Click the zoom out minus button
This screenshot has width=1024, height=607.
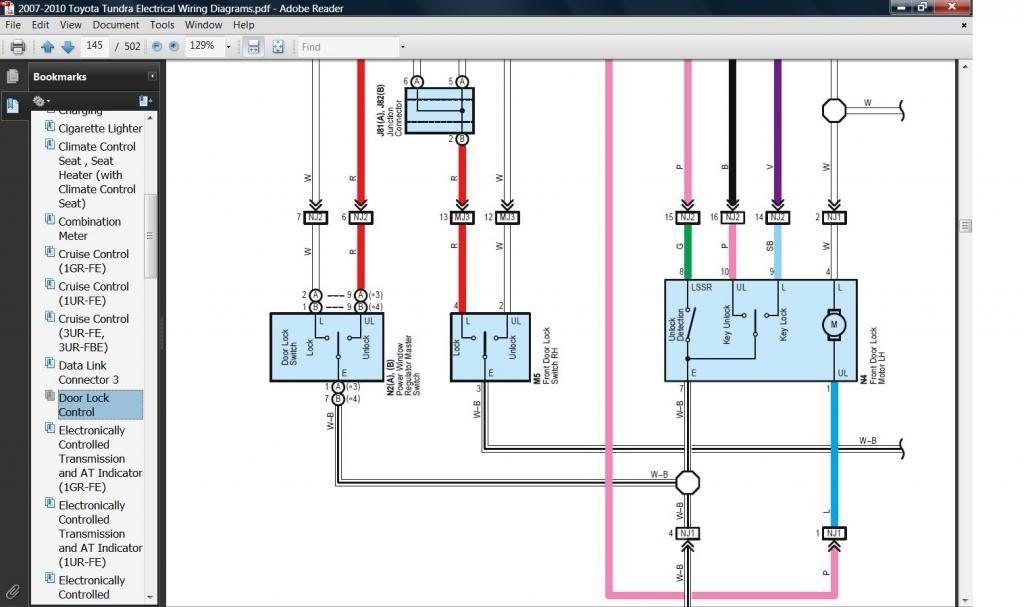(156, 47)
